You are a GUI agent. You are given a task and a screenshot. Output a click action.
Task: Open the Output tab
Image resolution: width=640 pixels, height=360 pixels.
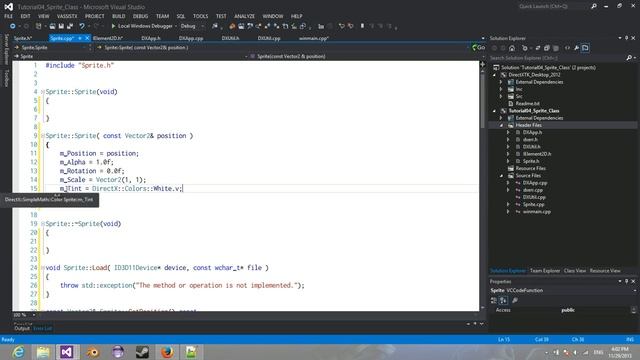[22, 328]
